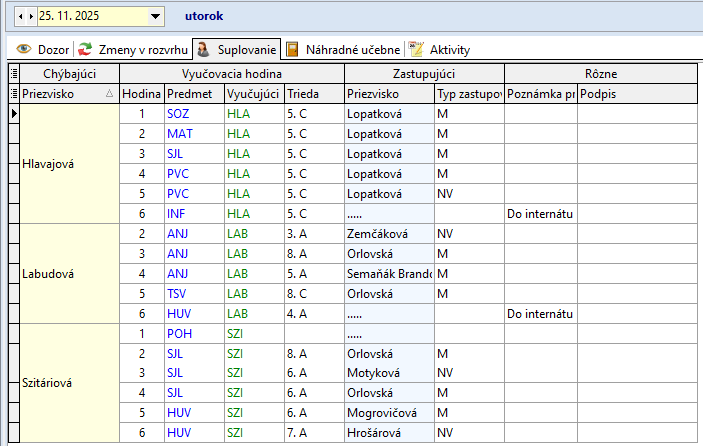Open column chooser icon beside Priezvisko header
This screenshot has width=703, height=446.
(13, 93)
